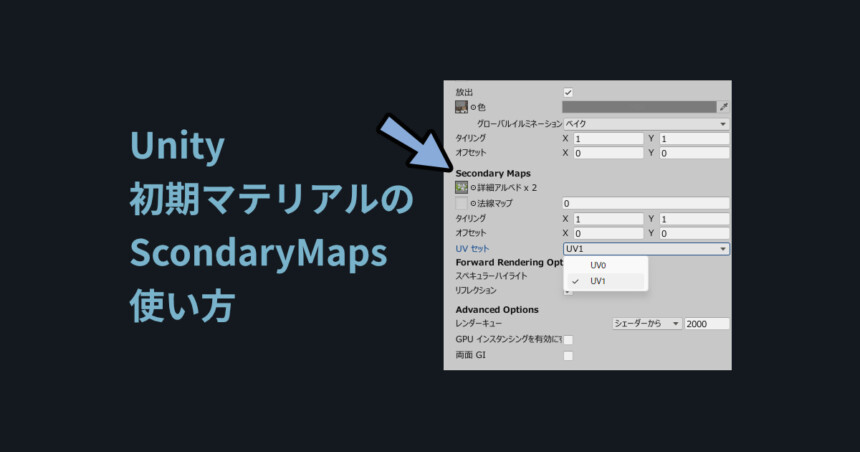Enable the GPU インスタンシング checkbox
This screenshot has width=860, height=452.
pos(568,340)
